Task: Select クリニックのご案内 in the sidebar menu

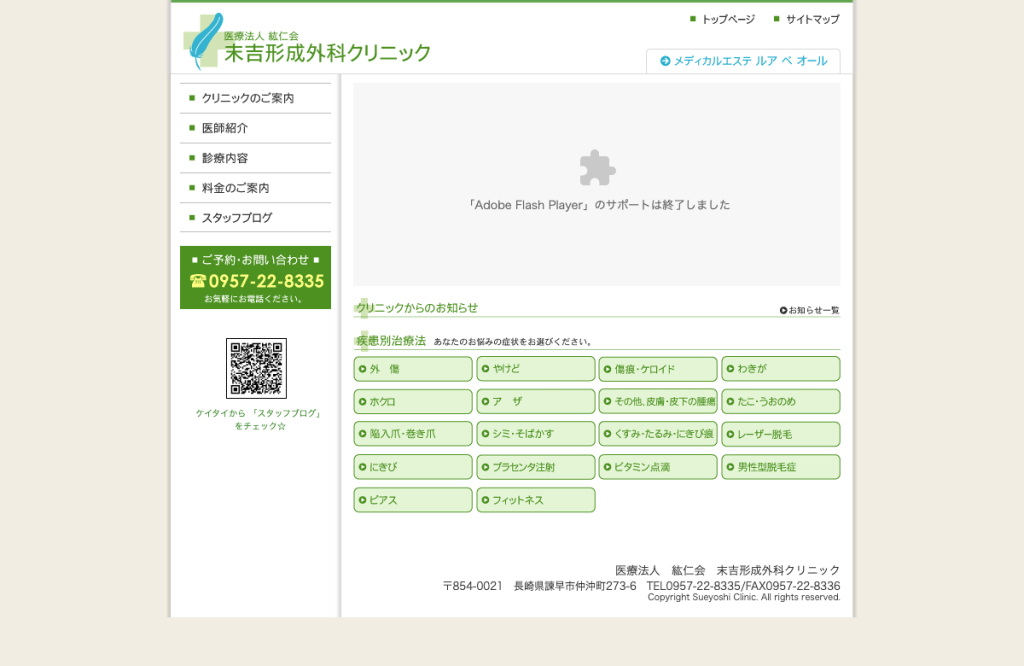Action: [x=255, y=98]
